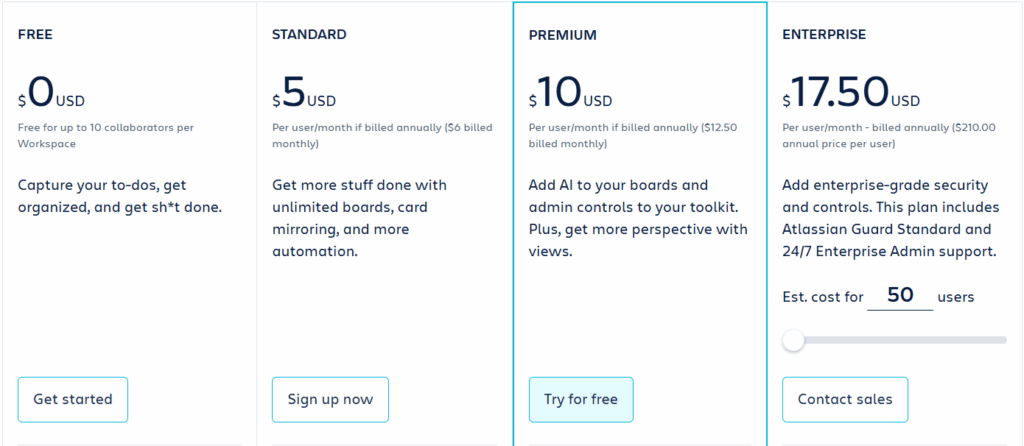Click the middle of the slider track

(895, 340)
